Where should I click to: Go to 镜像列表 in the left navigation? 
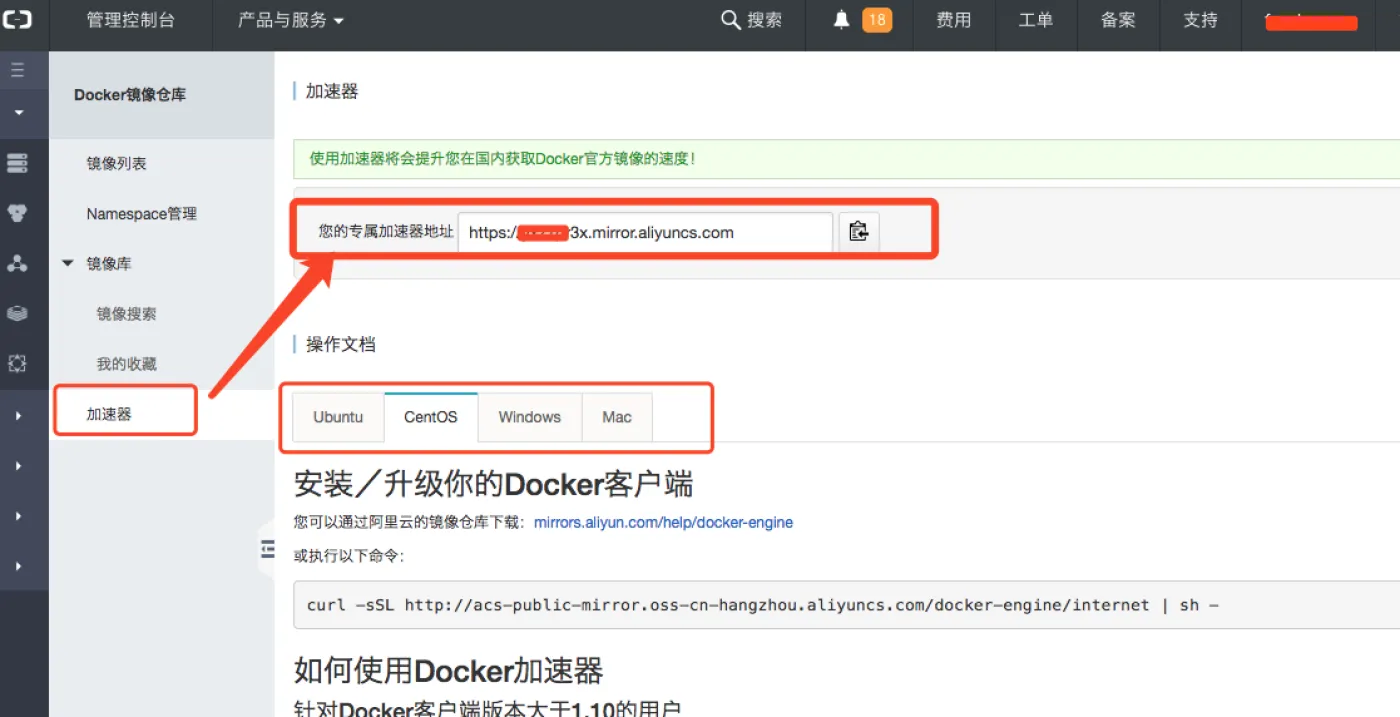pyautogui.click(x=117, y=163)
